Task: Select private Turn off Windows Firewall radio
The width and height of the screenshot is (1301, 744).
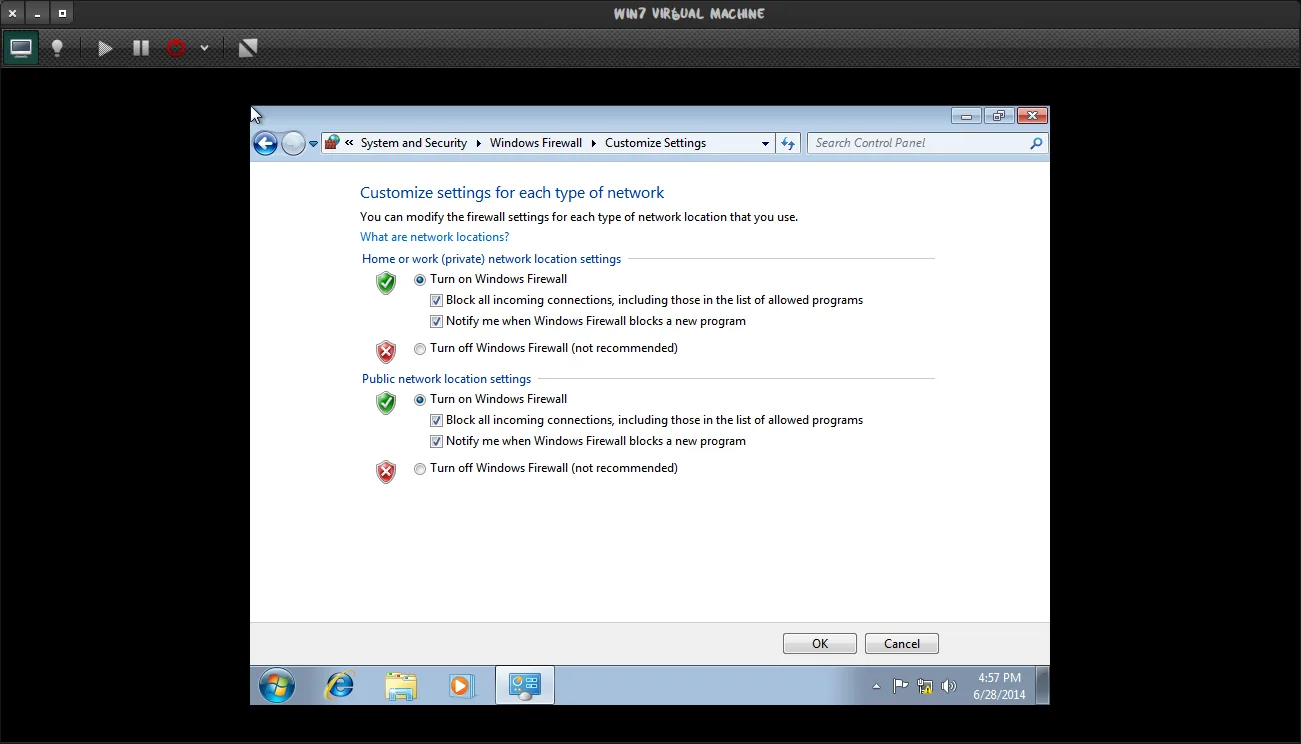Action: [x=420, y=349]
